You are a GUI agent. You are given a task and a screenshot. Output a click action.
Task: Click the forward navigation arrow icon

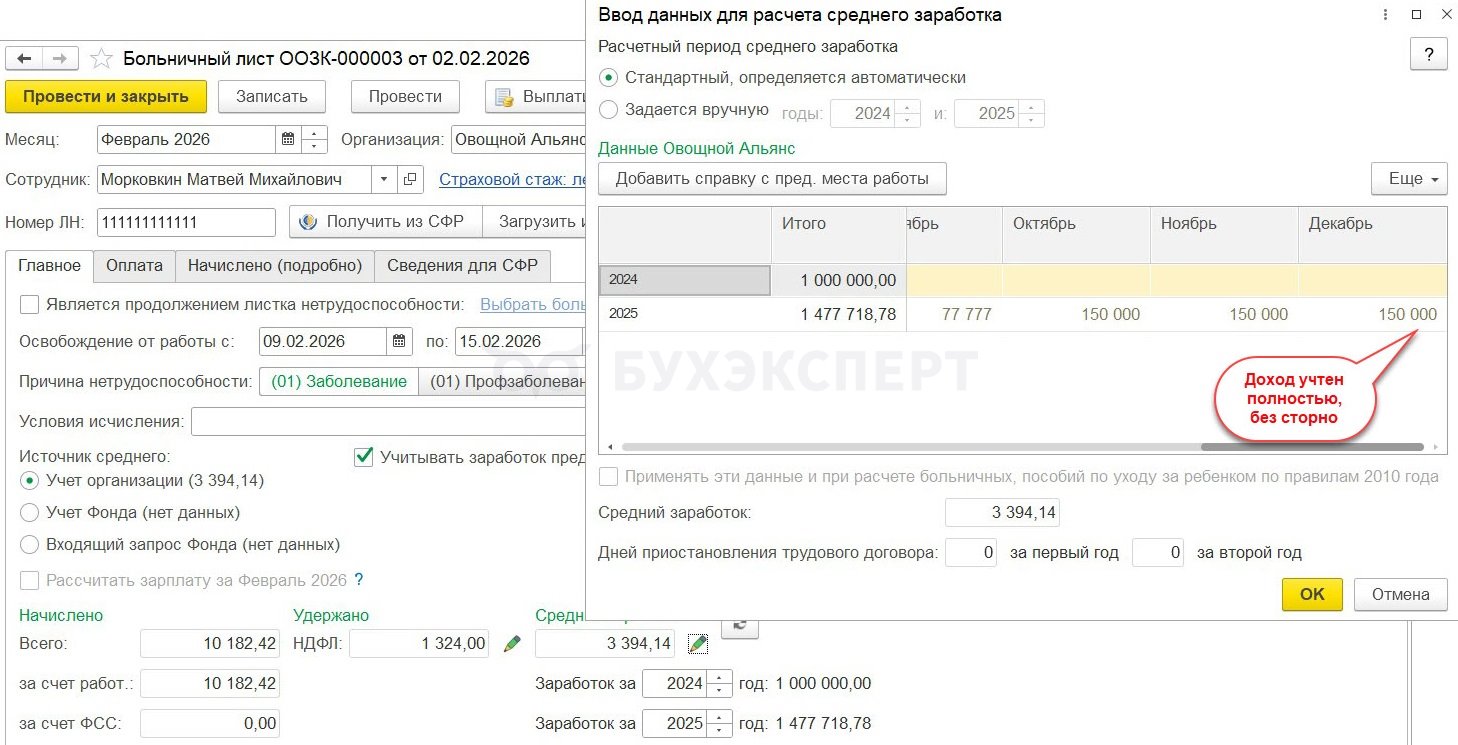click(60, 58)
